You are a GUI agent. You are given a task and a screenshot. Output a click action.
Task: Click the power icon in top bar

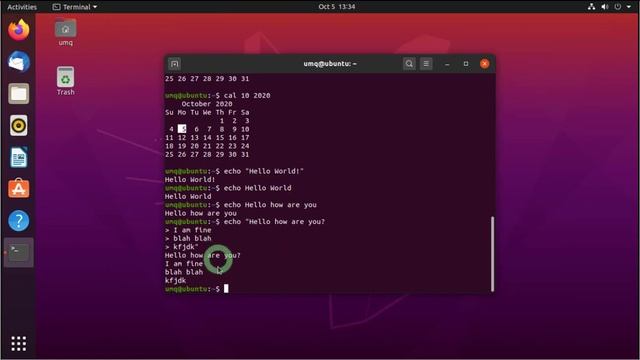click(618, 7)
